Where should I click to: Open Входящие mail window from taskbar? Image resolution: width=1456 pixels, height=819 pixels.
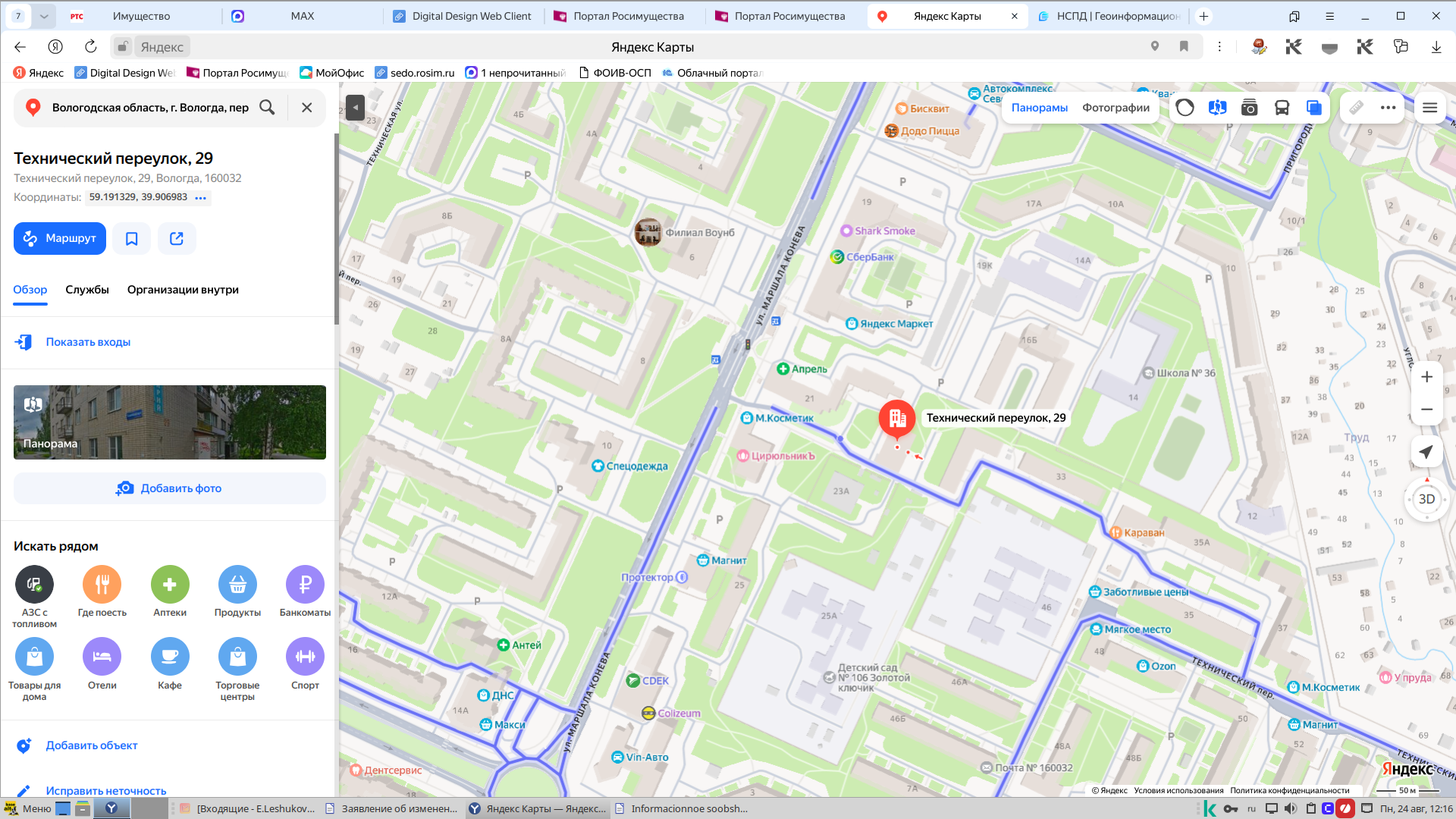[x=248, y=808]
